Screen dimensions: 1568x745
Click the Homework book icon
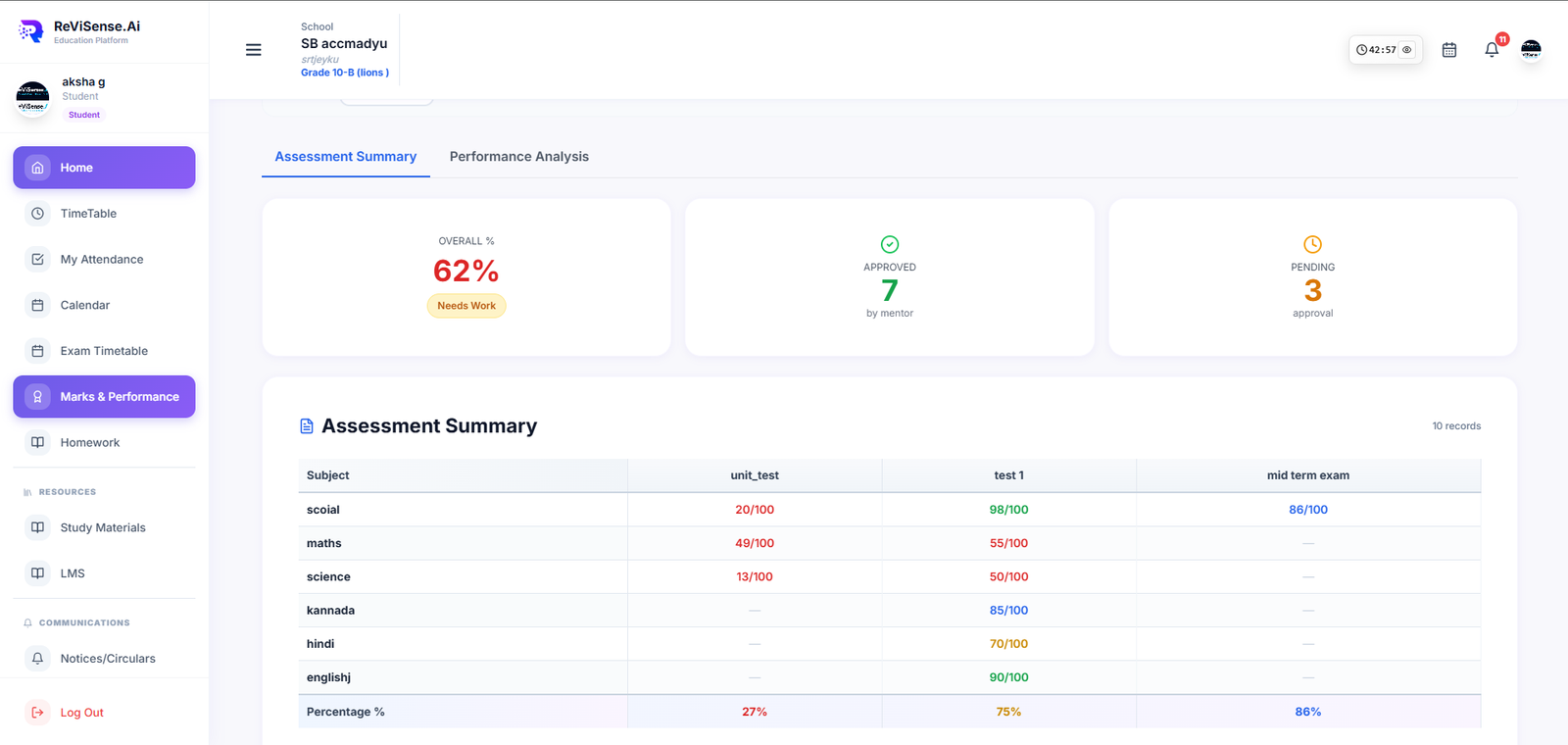(x=37, y=442)
